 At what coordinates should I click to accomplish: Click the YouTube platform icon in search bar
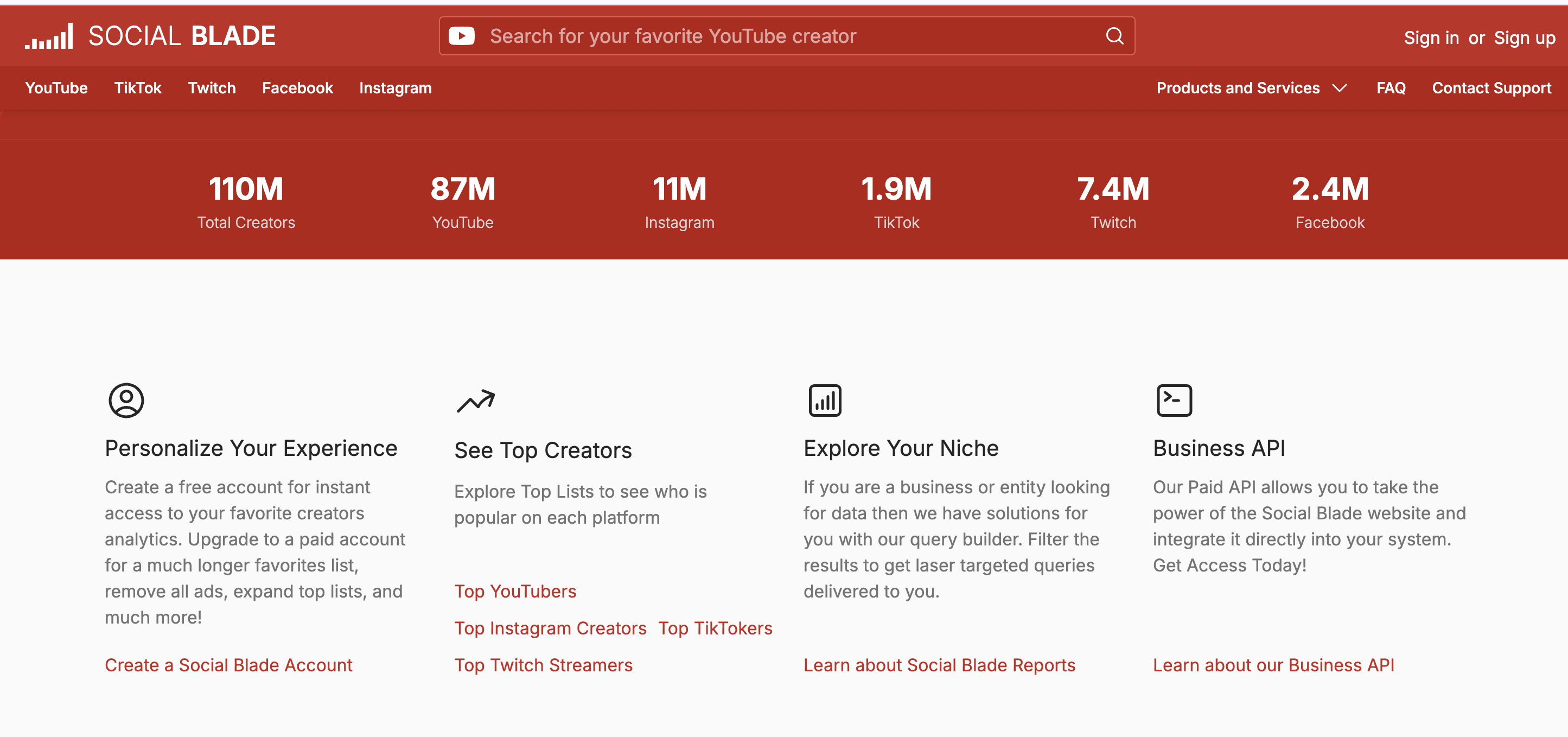tap(461, 36)
